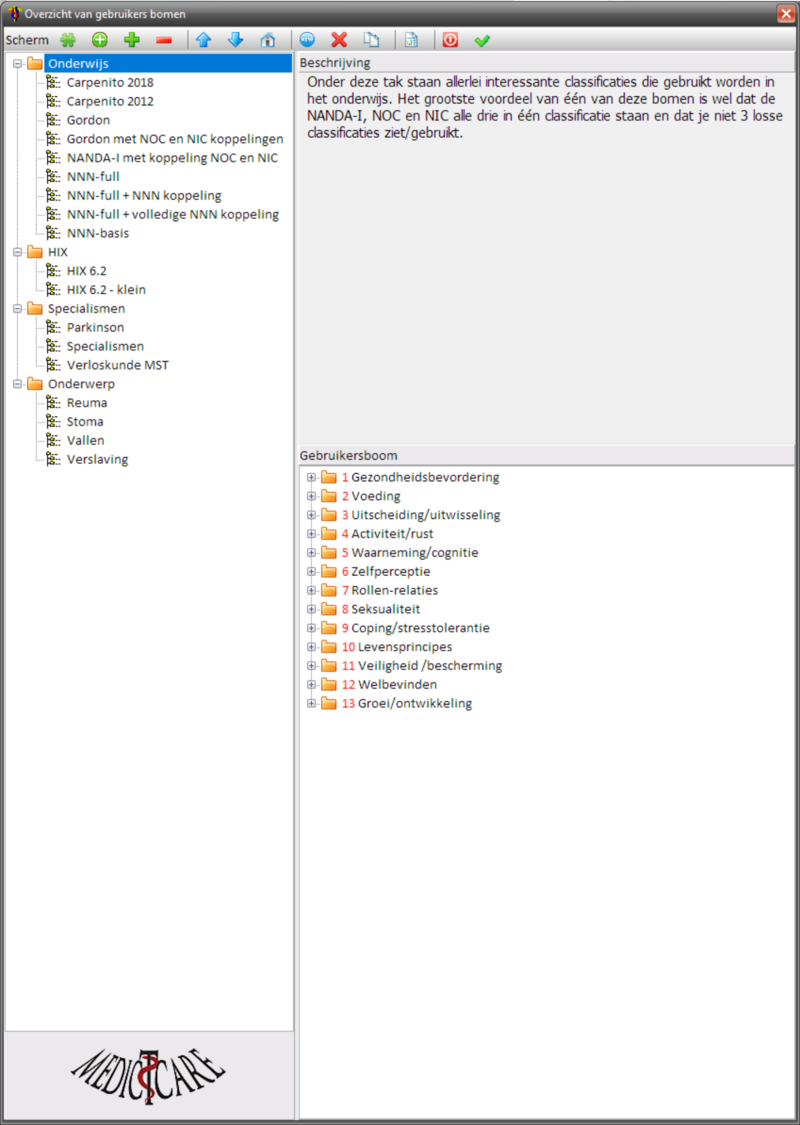Click the green checkmark confirm icon
This screenshot has width=800, height=1125.
(x=482, y=40)
